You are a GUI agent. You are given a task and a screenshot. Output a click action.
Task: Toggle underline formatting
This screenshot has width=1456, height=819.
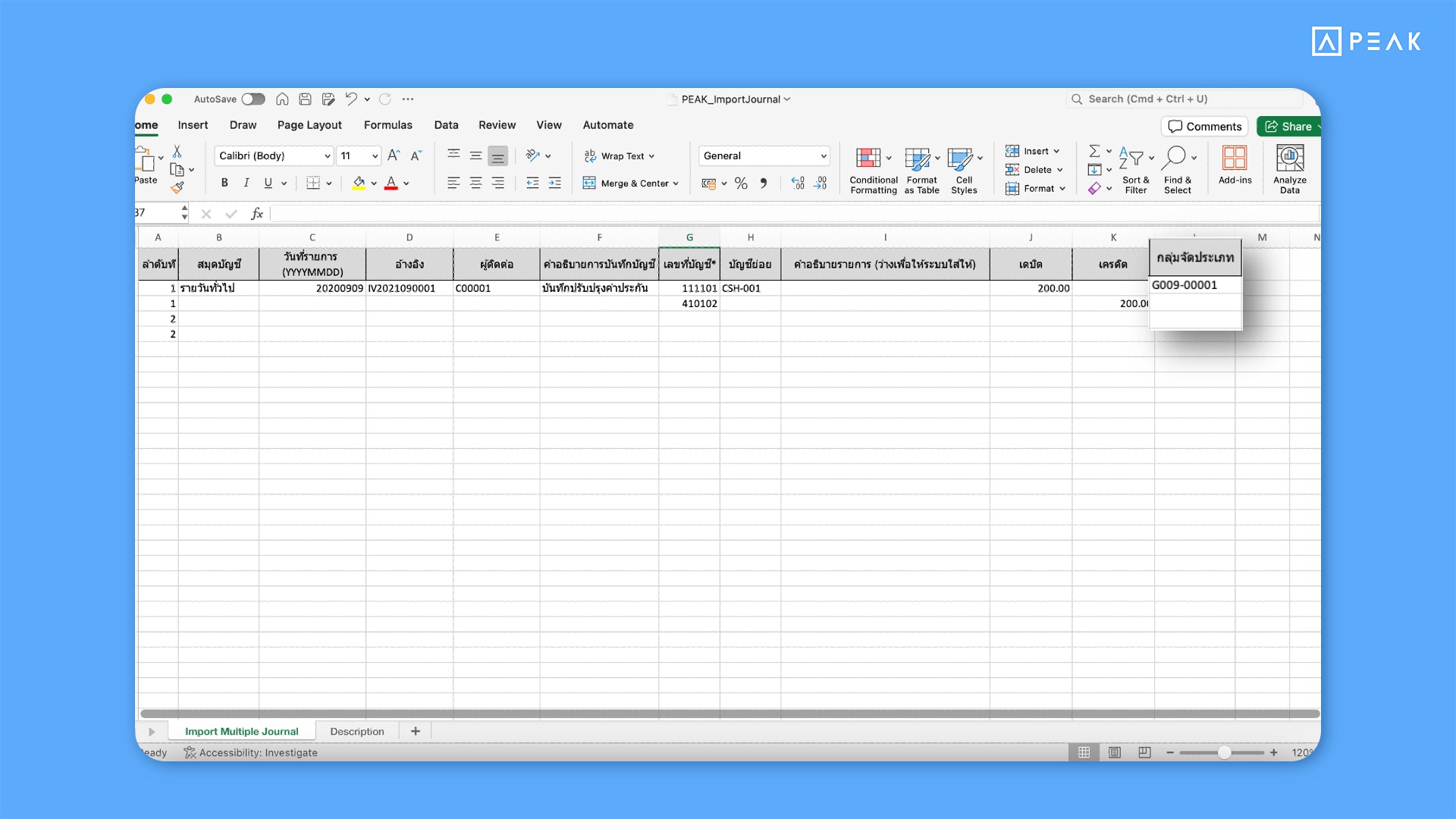(267, 183)
